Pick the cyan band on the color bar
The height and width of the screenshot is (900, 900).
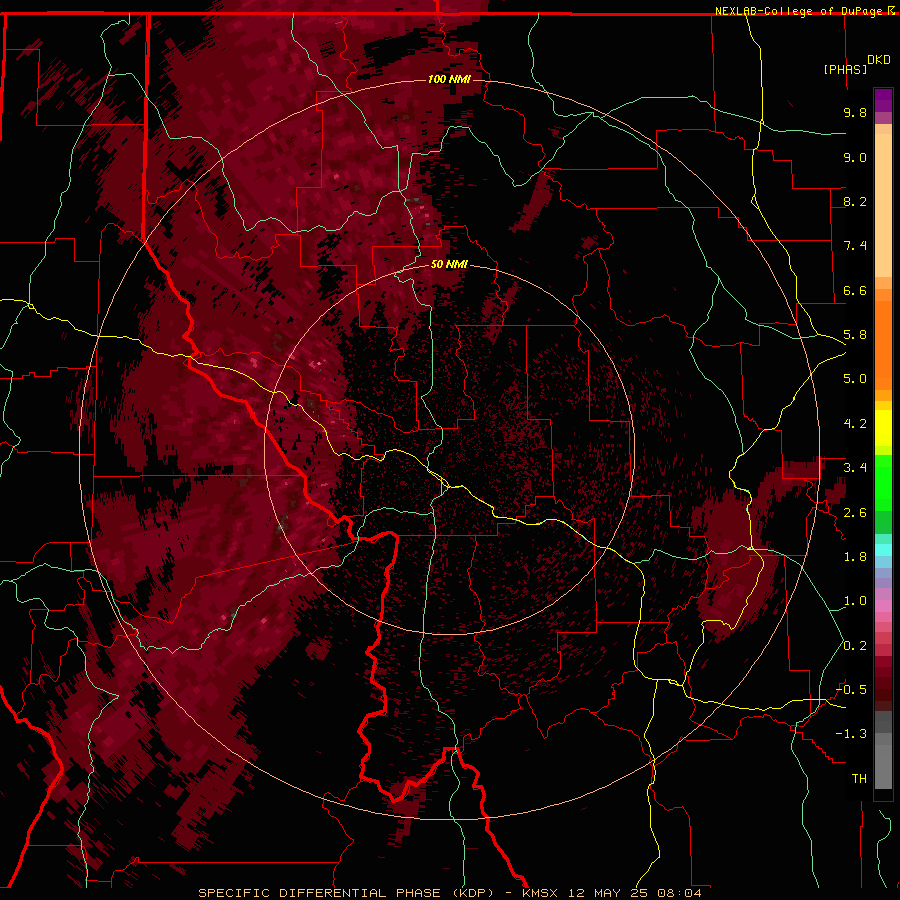pos(883,549)
